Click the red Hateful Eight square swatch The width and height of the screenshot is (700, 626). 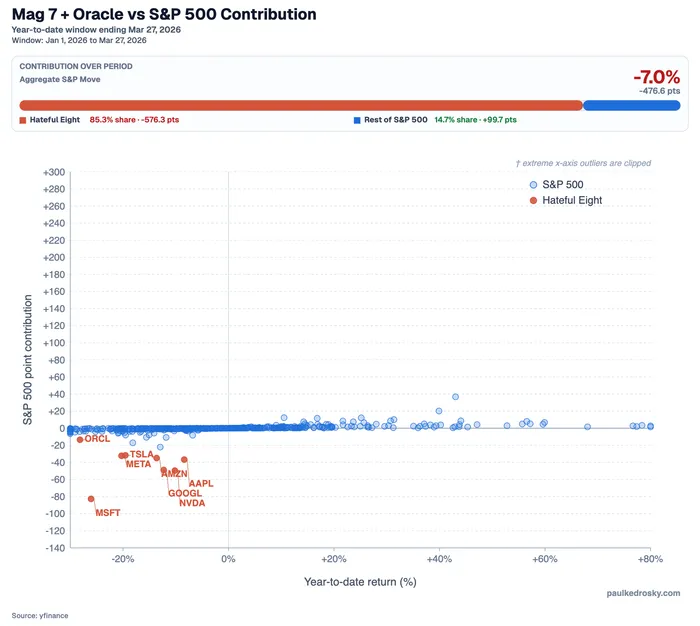click(23, 120)
